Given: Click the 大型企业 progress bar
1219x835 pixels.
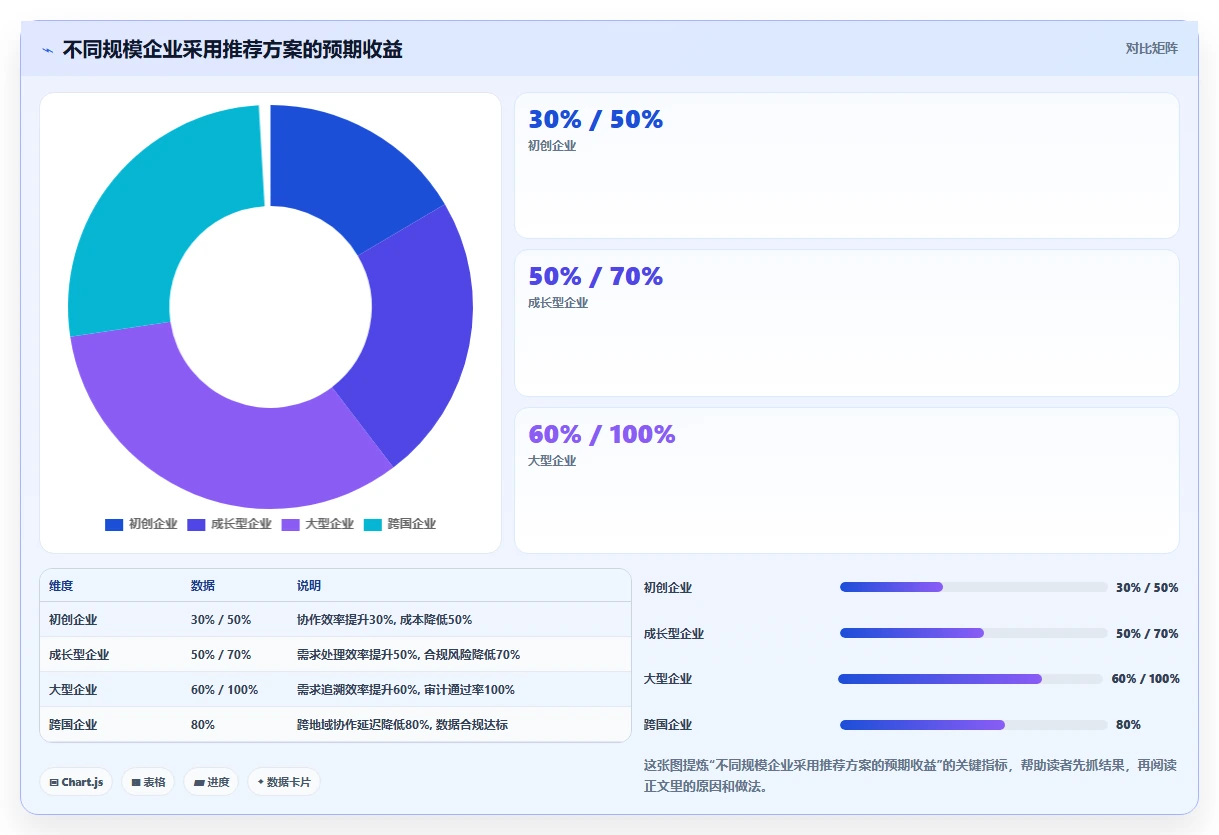Looking at the screenshot, I should point(970,679).
